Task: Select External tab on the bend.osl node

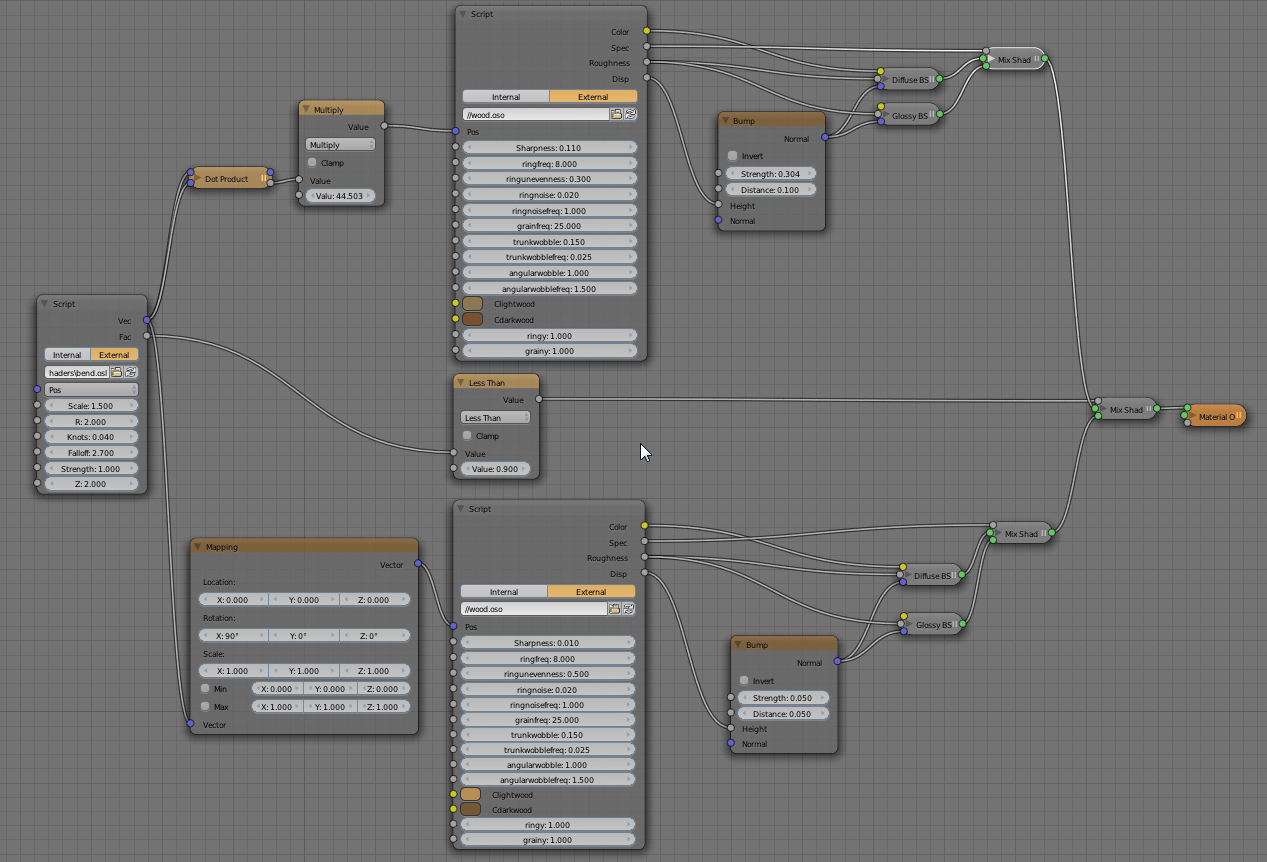Action: [113, 354]
